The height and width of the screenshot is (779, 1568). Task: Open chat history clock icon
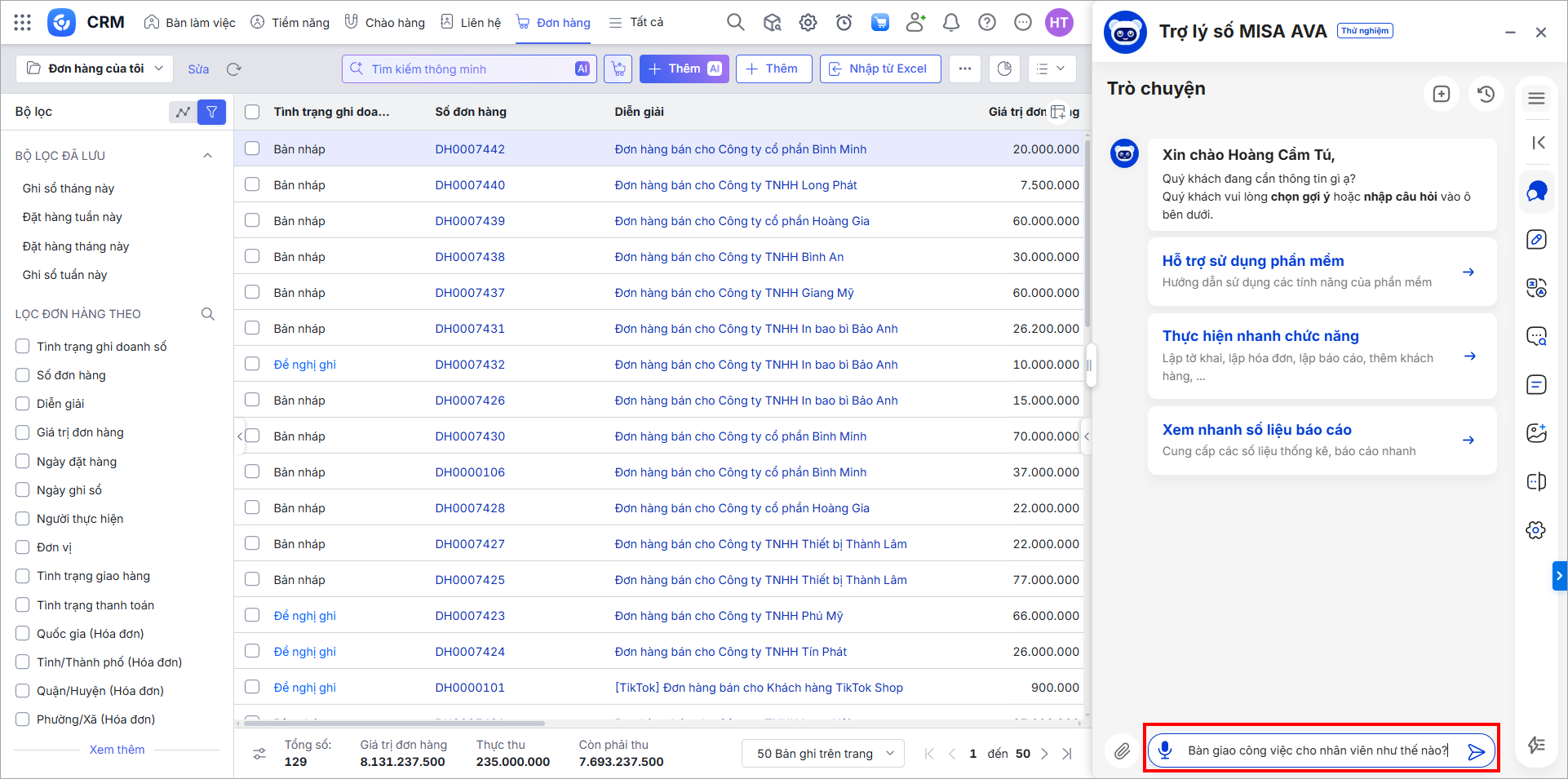tap(1486, 95)
